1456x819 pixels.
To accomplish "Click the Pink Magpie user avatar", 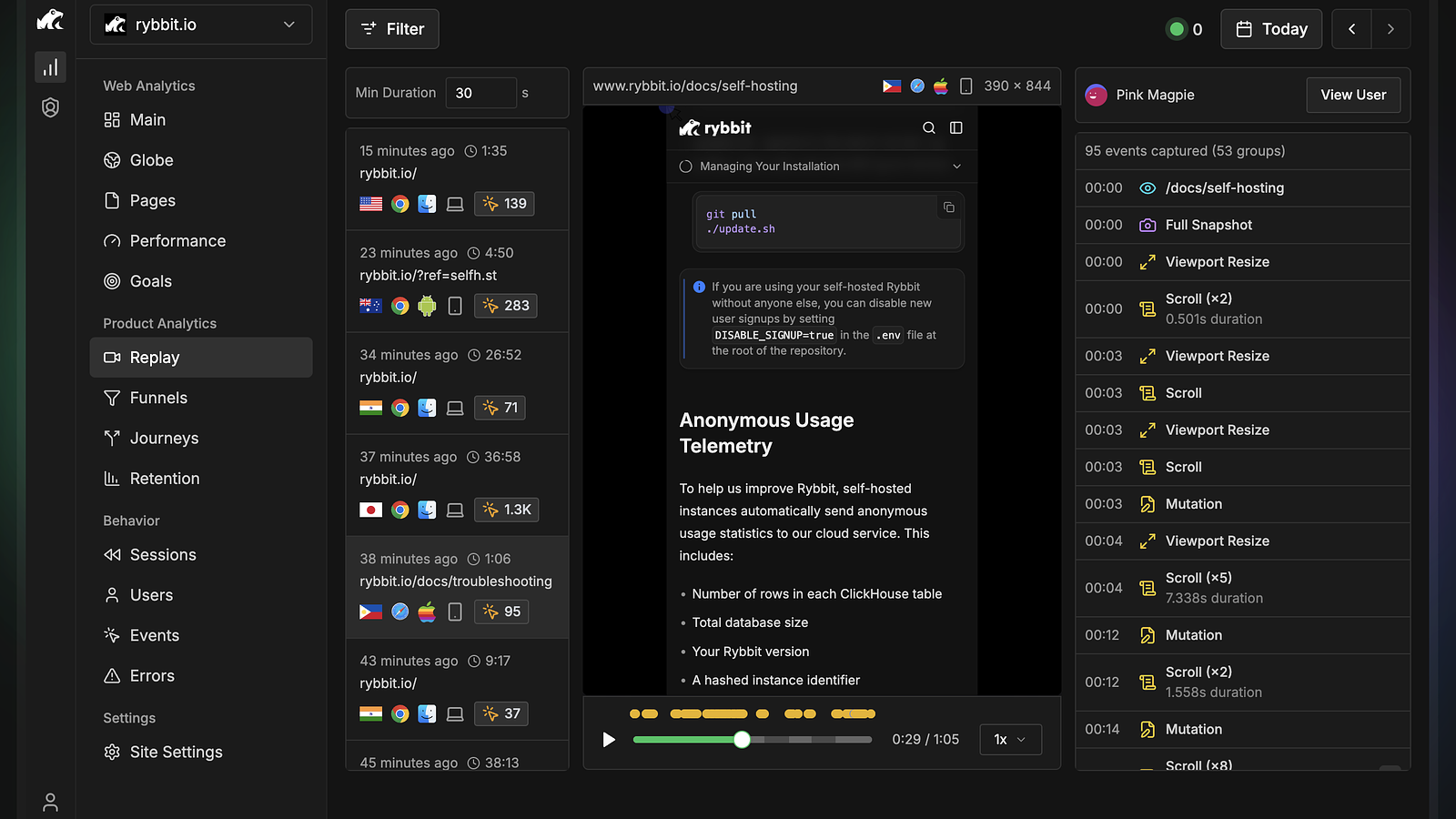I will (1097, 95).
